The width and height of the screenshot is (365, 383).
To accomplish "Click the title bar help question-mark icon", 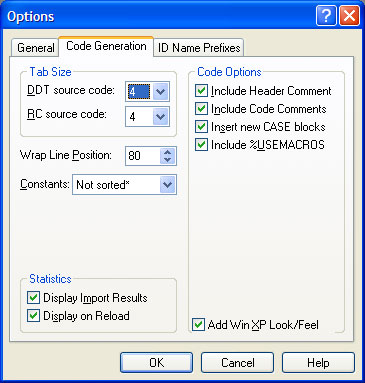I will [326, 16].
